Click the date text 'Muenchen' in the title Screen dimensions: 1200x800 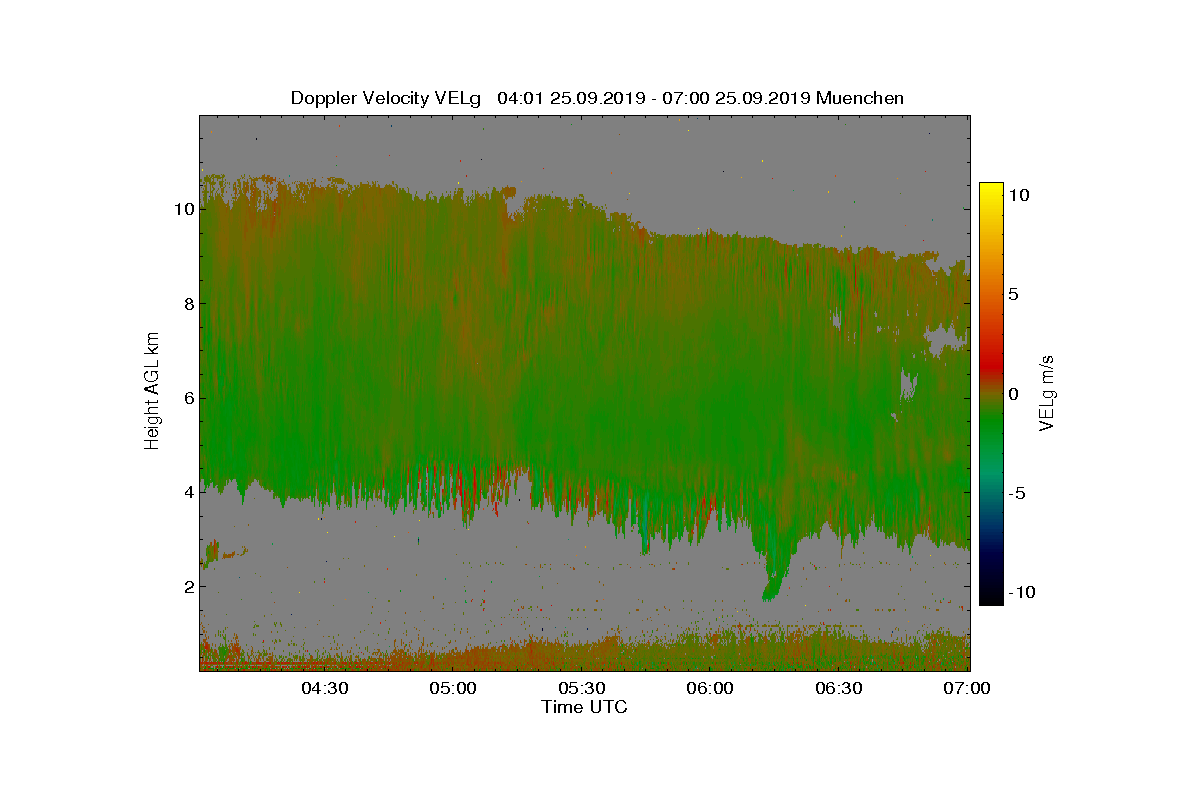[860, 98]
